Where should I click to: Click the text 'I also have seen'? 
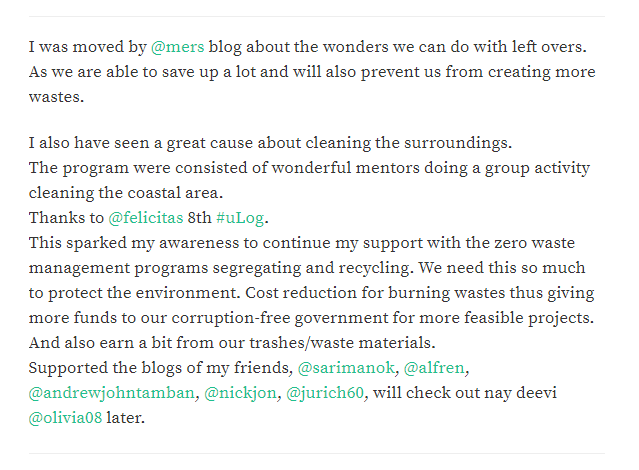pyautogui.click(x=89, y=143)
